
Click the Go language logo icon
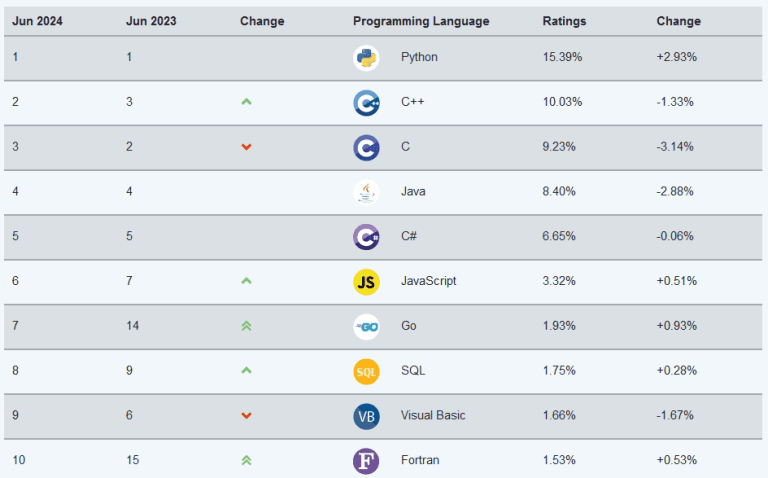pos(366,327)
